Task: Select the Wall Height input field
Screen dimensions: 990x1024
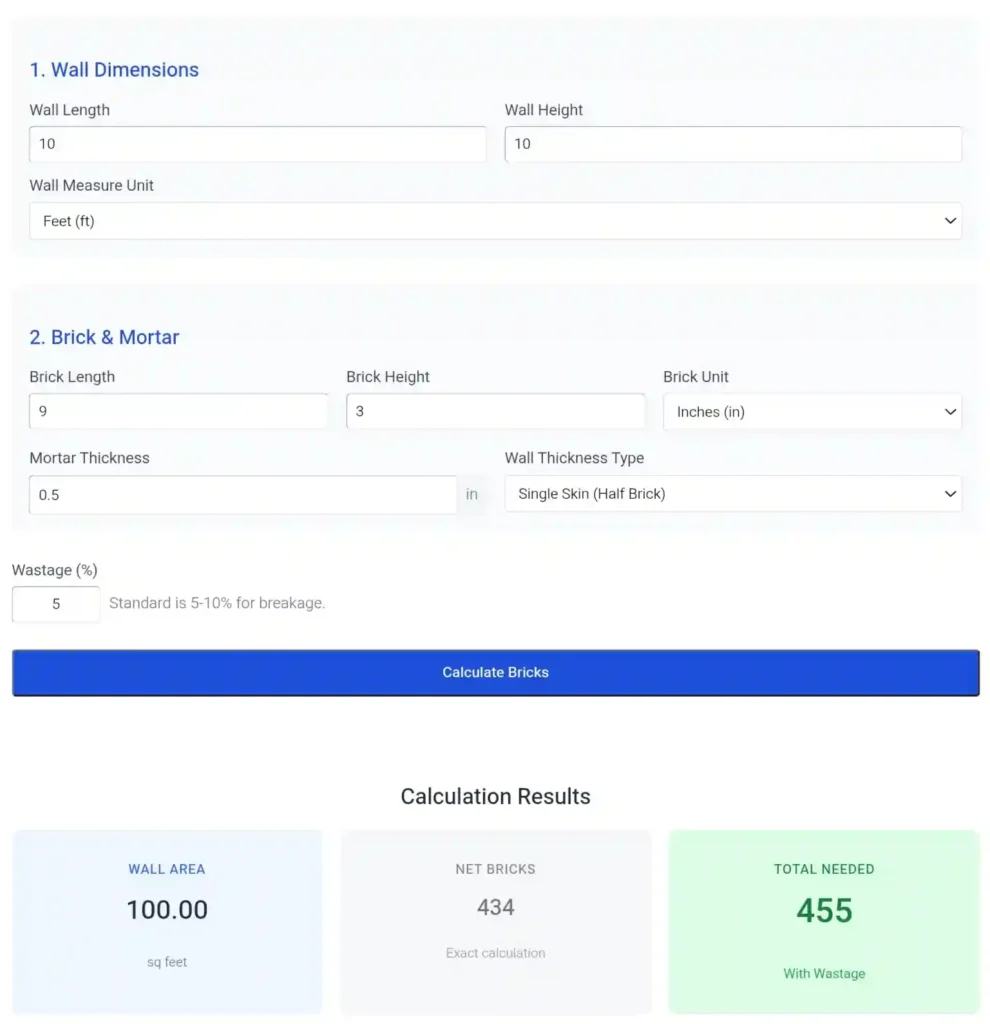Action: click(x=733, y=144)
